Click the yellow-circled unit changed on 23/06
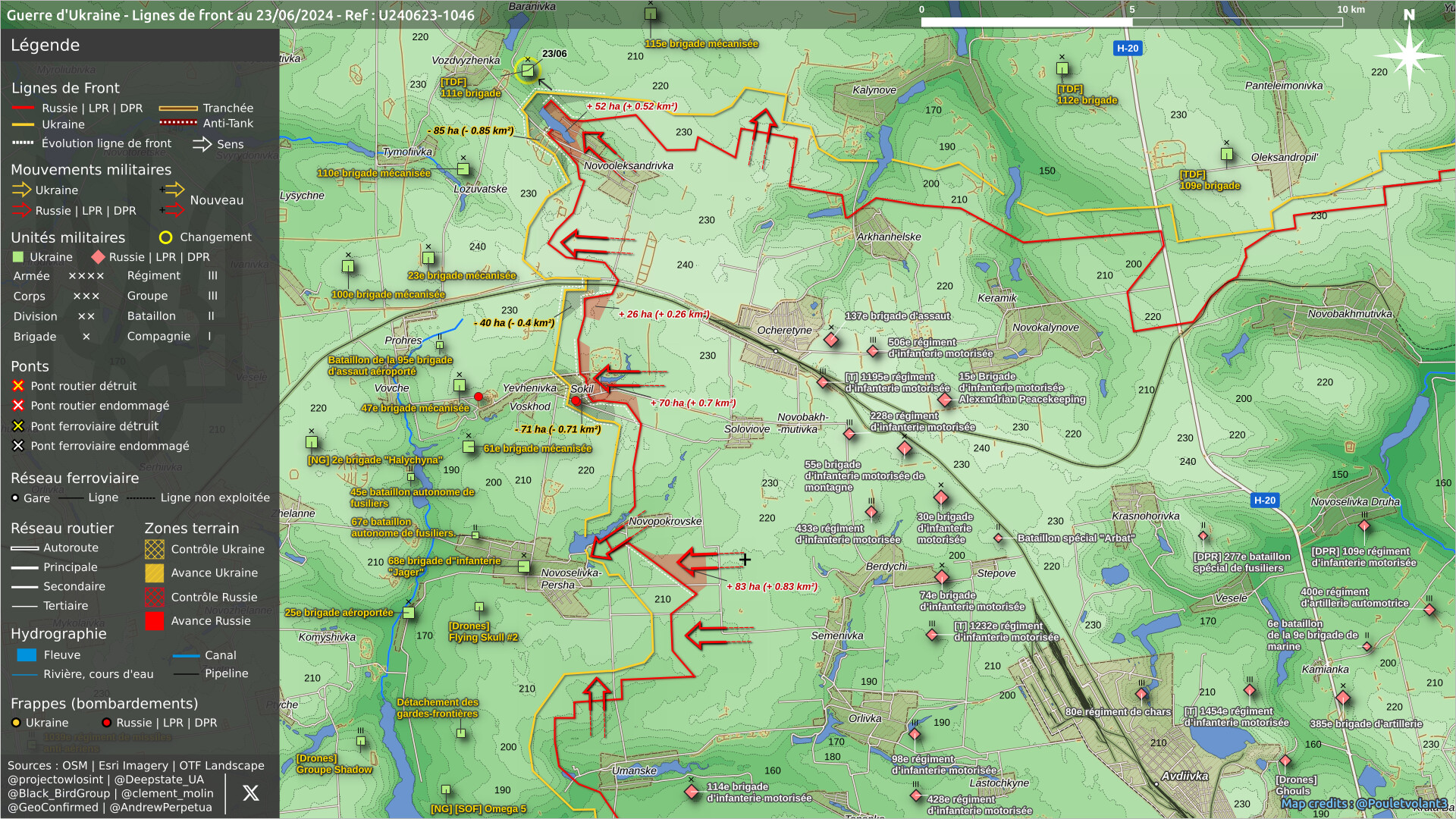This screenshot has height=819, width=1456. click(x=528, y=71)
